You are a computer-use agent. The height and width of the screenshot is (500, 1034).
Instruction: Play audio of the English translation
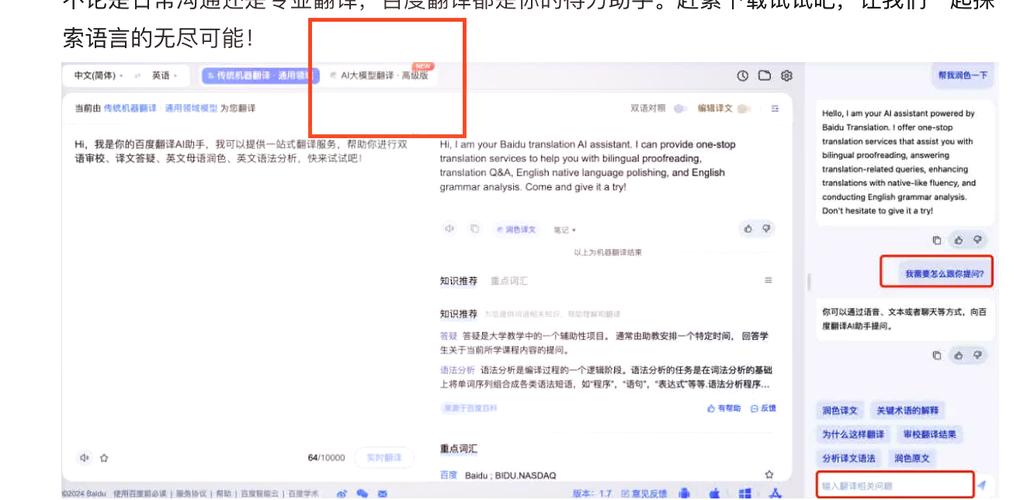450,229
